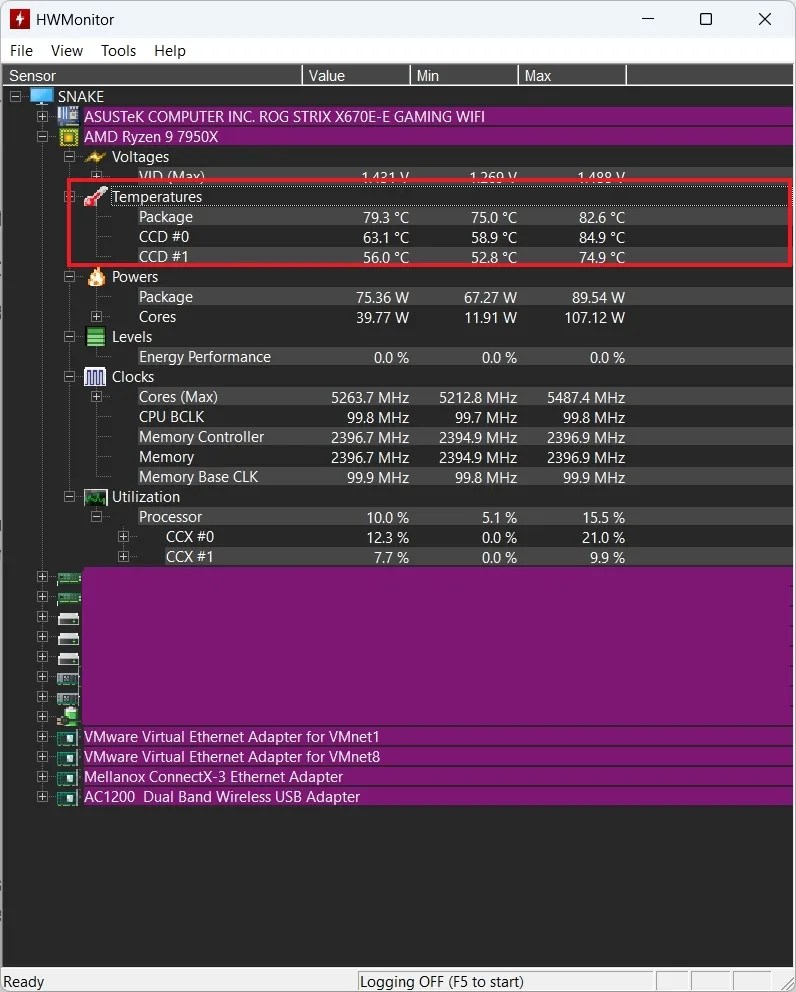Click the 5487.4 MHz max clock value
Viewport: 796px width, 992px height.
[x=586, y=397]
